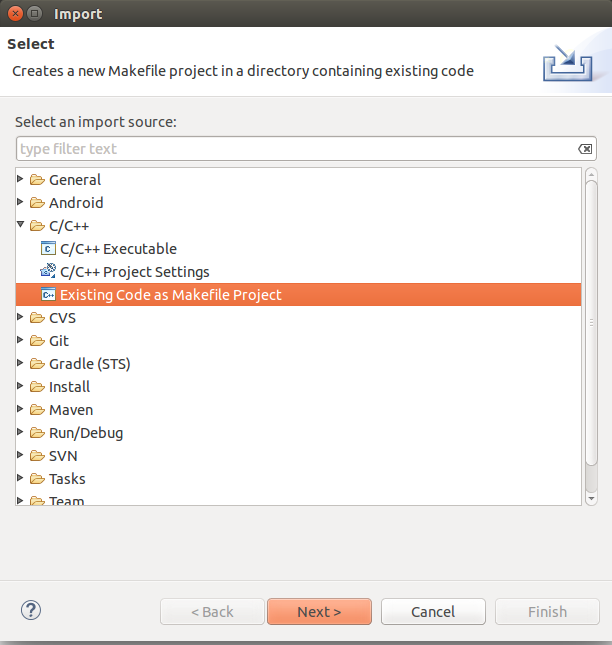Click the Maven folder icon
The image size is (612, 645).
pos(37,410)
